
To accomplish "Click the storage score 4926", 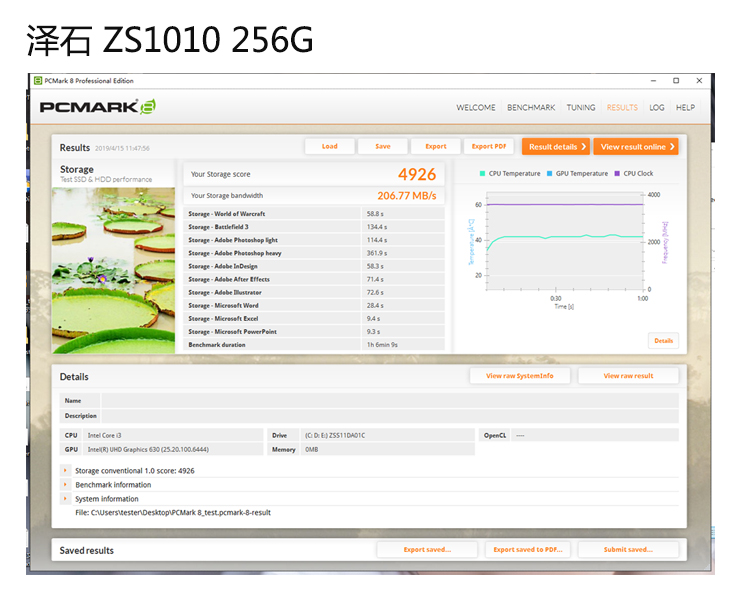I will 417,174.
